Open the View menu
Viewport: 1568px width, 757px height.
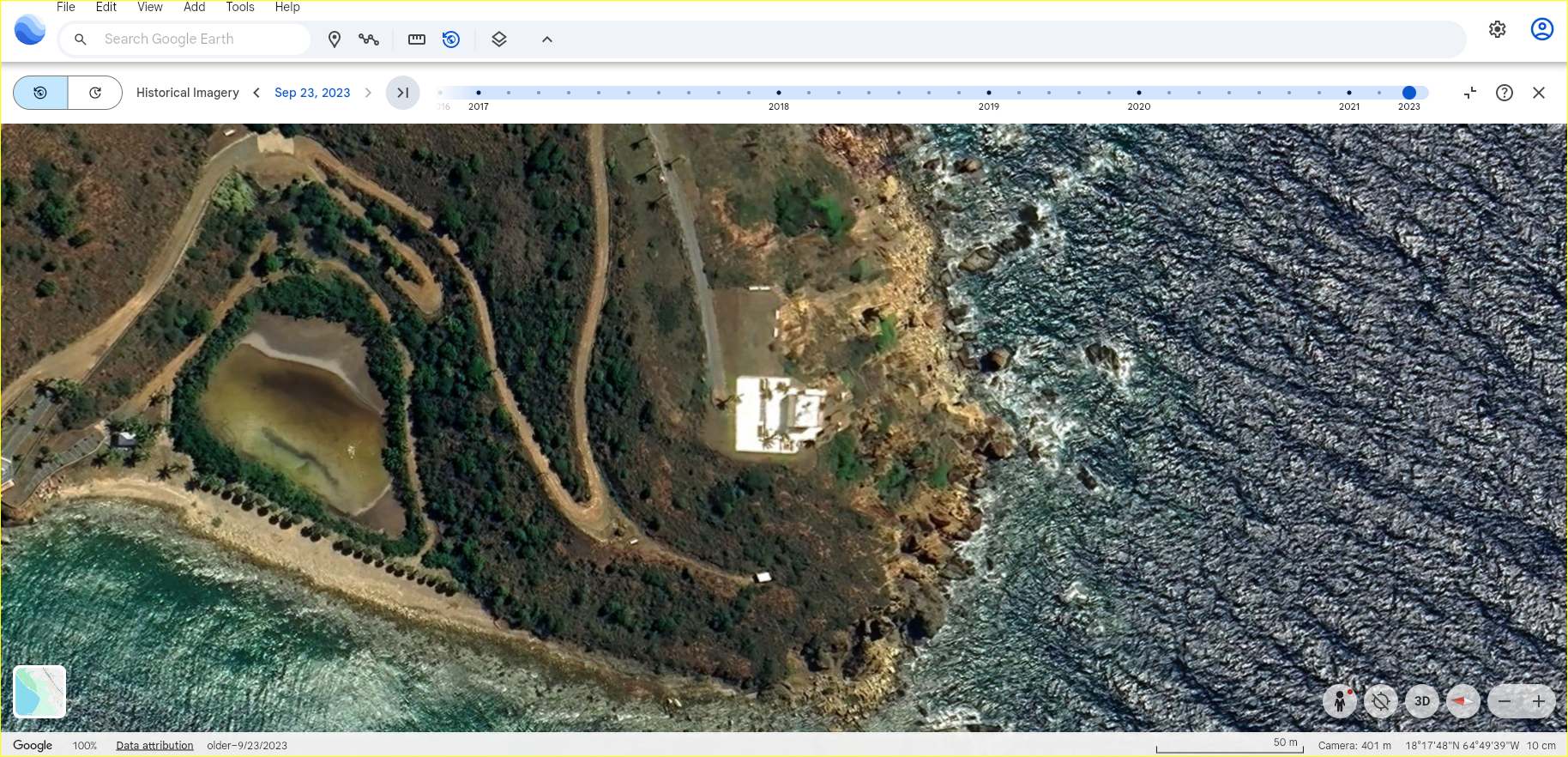(x=150, y=7)
